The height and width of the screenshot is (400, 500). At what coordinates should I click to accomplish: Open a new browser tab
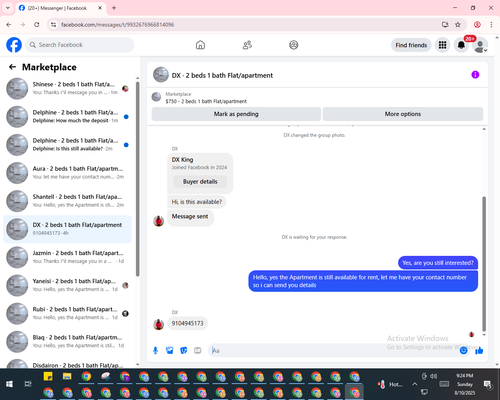[x=114, y=8]
